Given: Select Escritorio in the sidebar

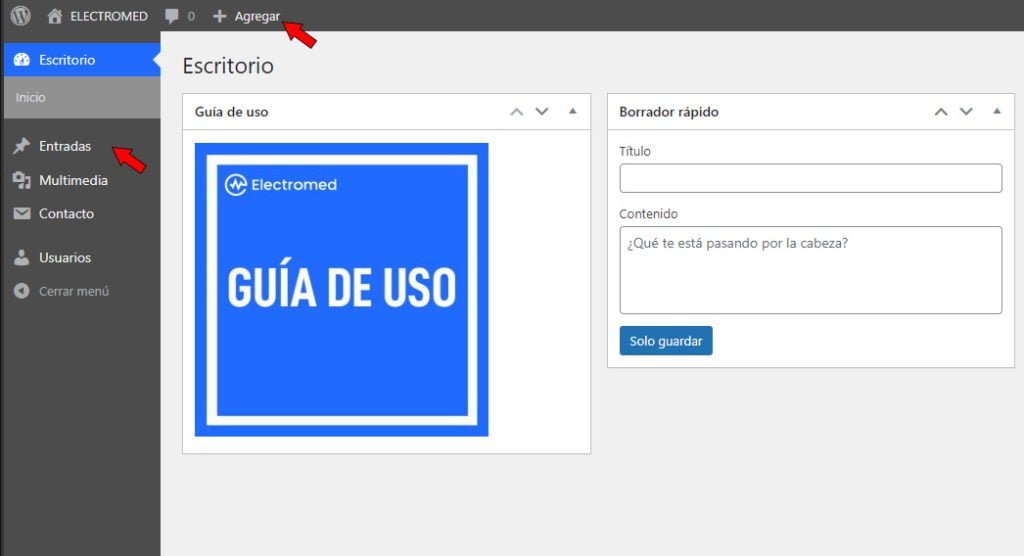Looking at the screenshot, I should pos(82,59).
